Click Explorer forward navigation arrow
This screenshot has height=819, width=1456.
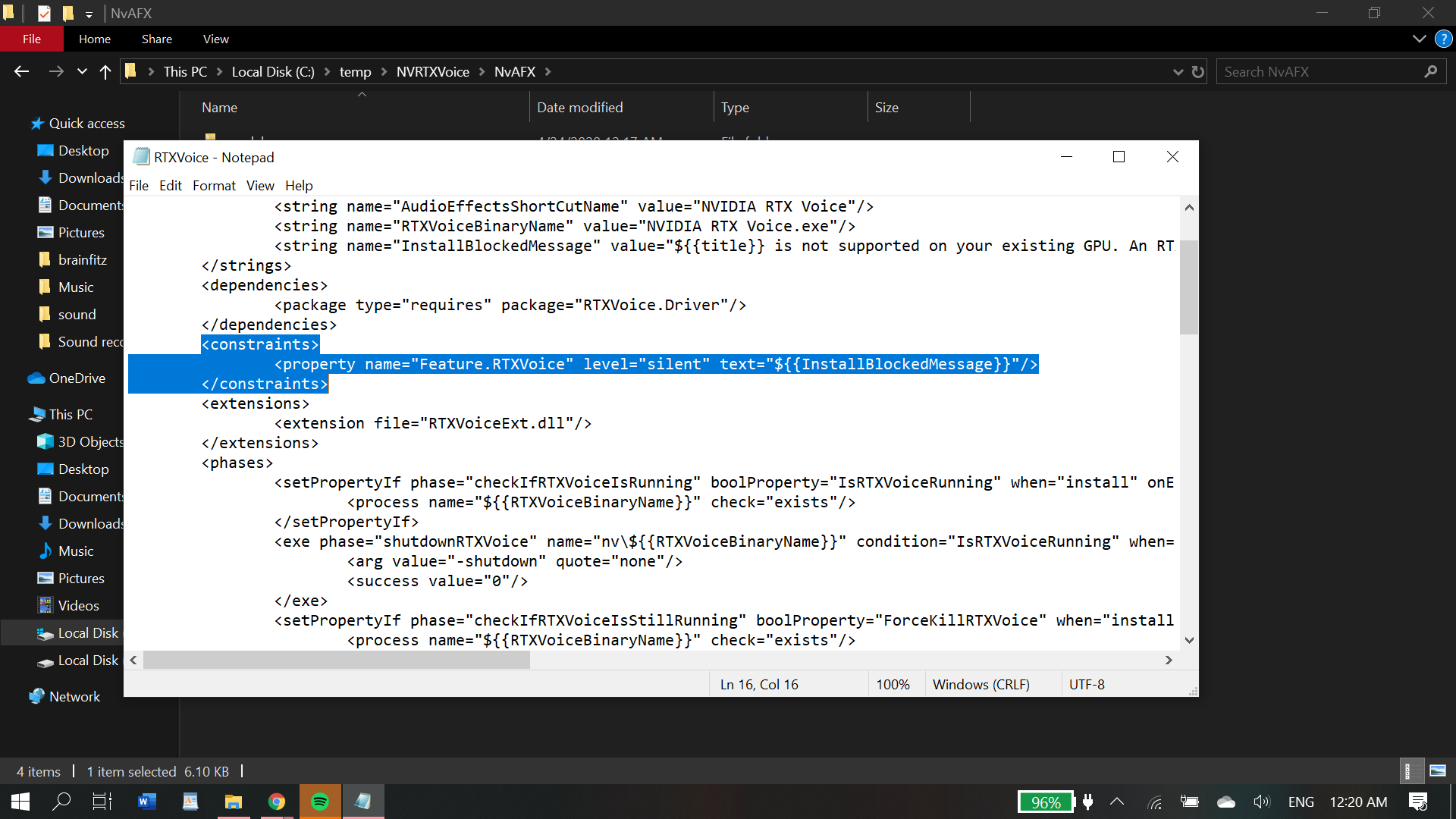click(x=56, y=71)
